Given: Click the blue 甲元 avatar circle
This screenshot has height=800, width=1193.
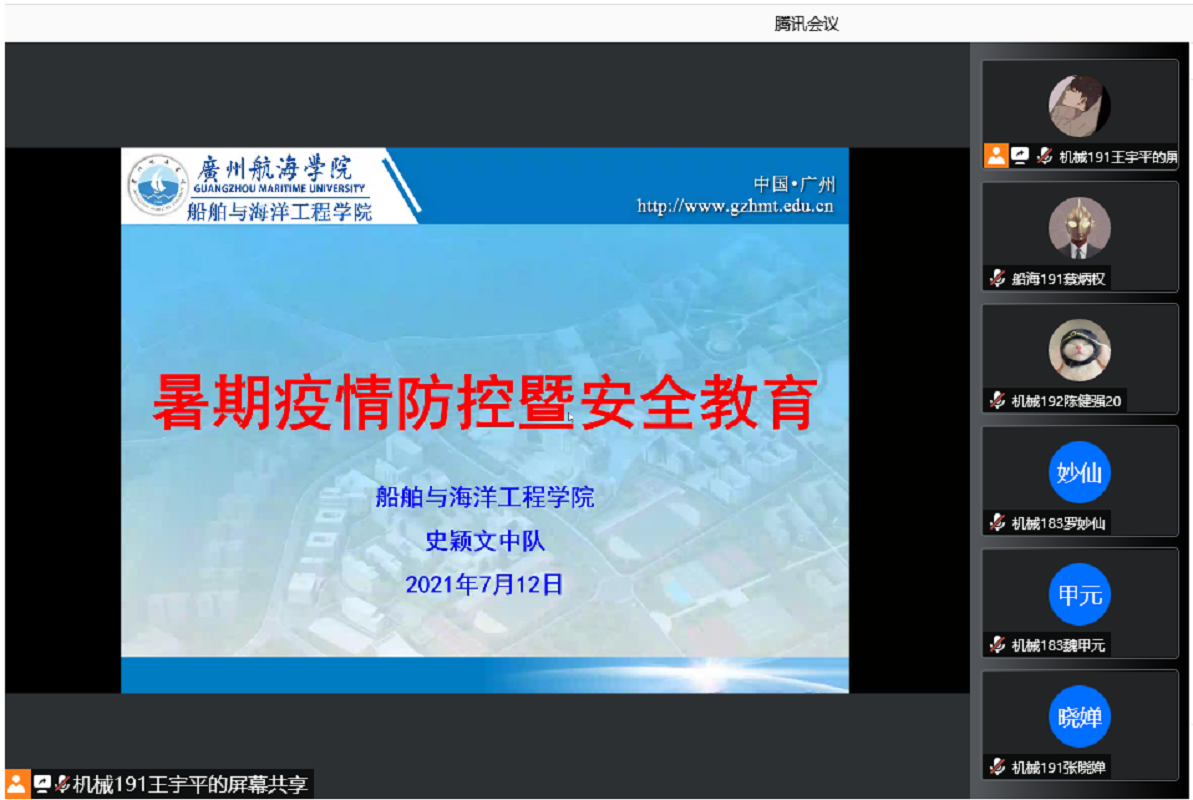Looking at the screenshot, I should 1079,595.
